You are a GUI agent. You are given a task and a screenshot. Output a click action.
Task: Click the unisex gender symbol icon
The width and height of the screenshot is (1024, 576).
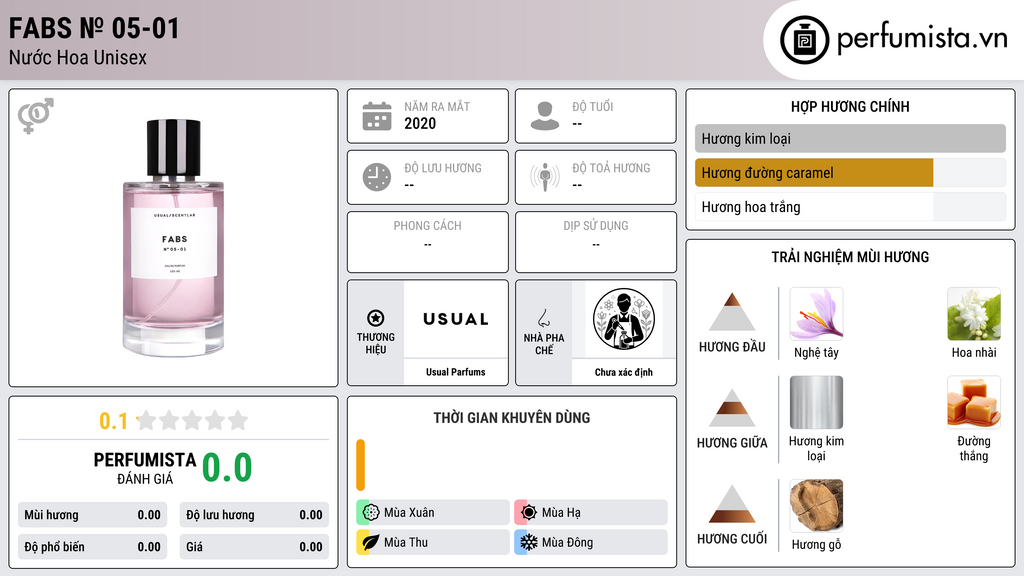point(36,116)
